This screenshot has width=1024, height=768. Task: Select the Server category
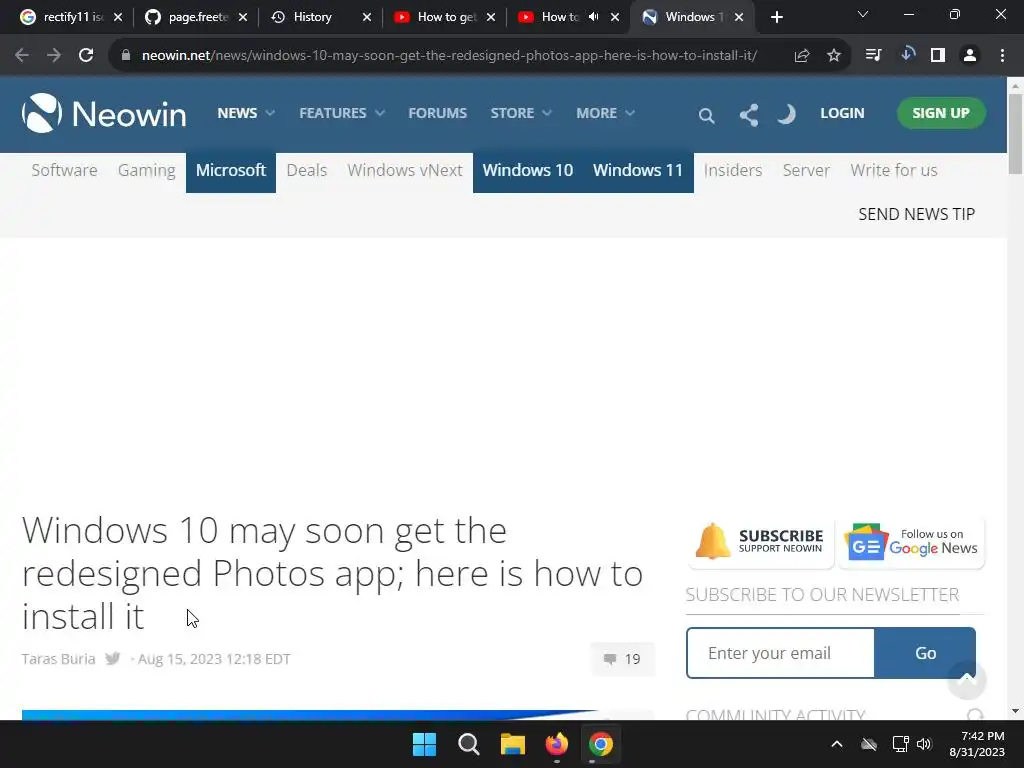tap(806, 170)
